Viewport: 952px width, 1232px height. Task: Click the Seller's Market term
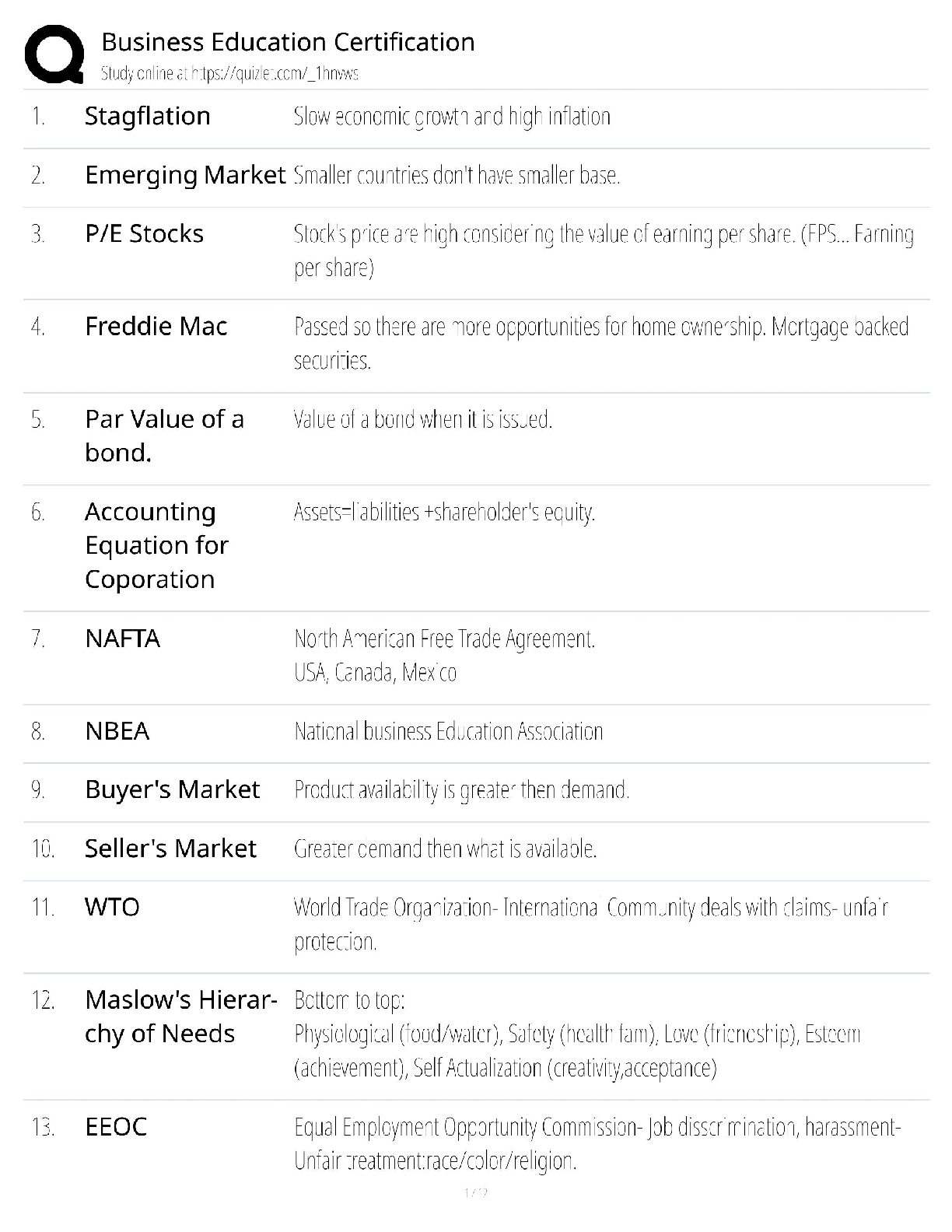(170, 848)
